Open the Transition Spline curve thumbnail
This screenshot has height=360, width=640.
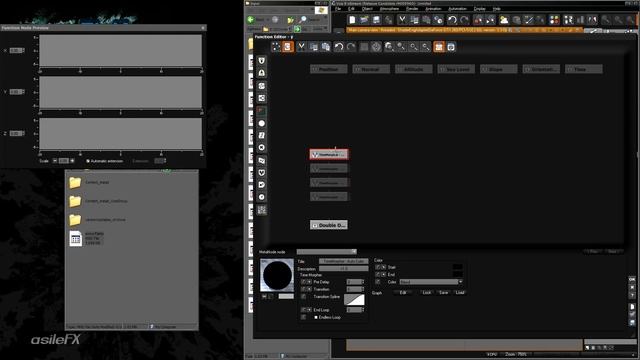354,299
